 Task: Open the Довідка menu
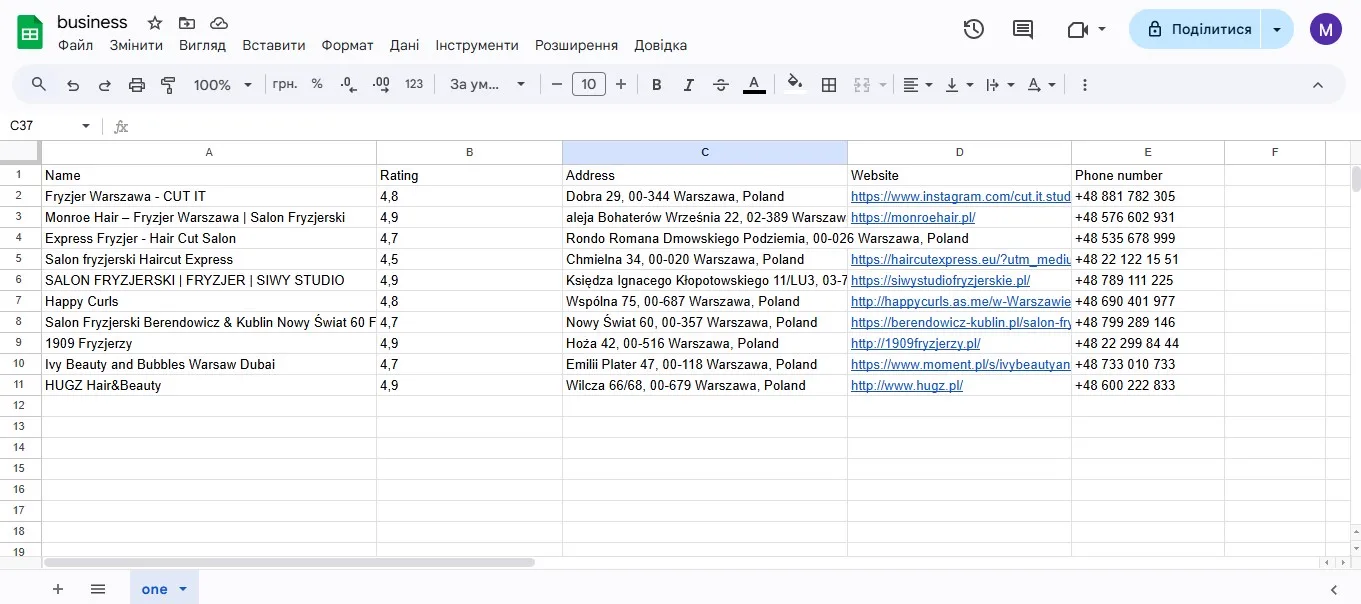[661, 45]
